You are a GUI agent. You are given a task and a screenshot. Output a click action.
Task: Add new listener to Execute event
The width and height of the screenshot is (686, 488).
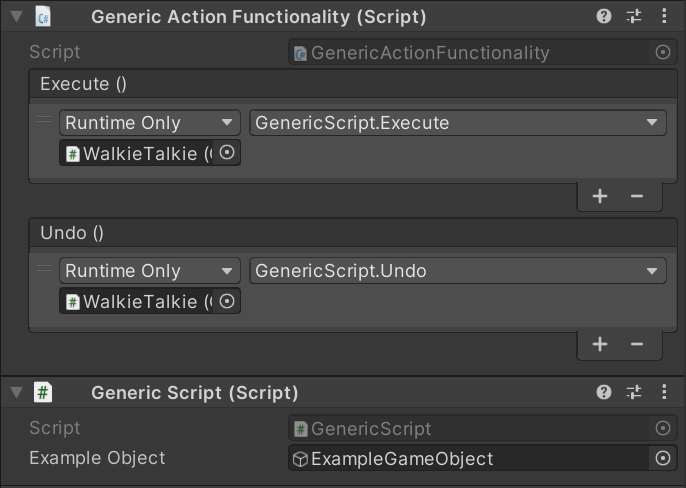pos(600,196)
